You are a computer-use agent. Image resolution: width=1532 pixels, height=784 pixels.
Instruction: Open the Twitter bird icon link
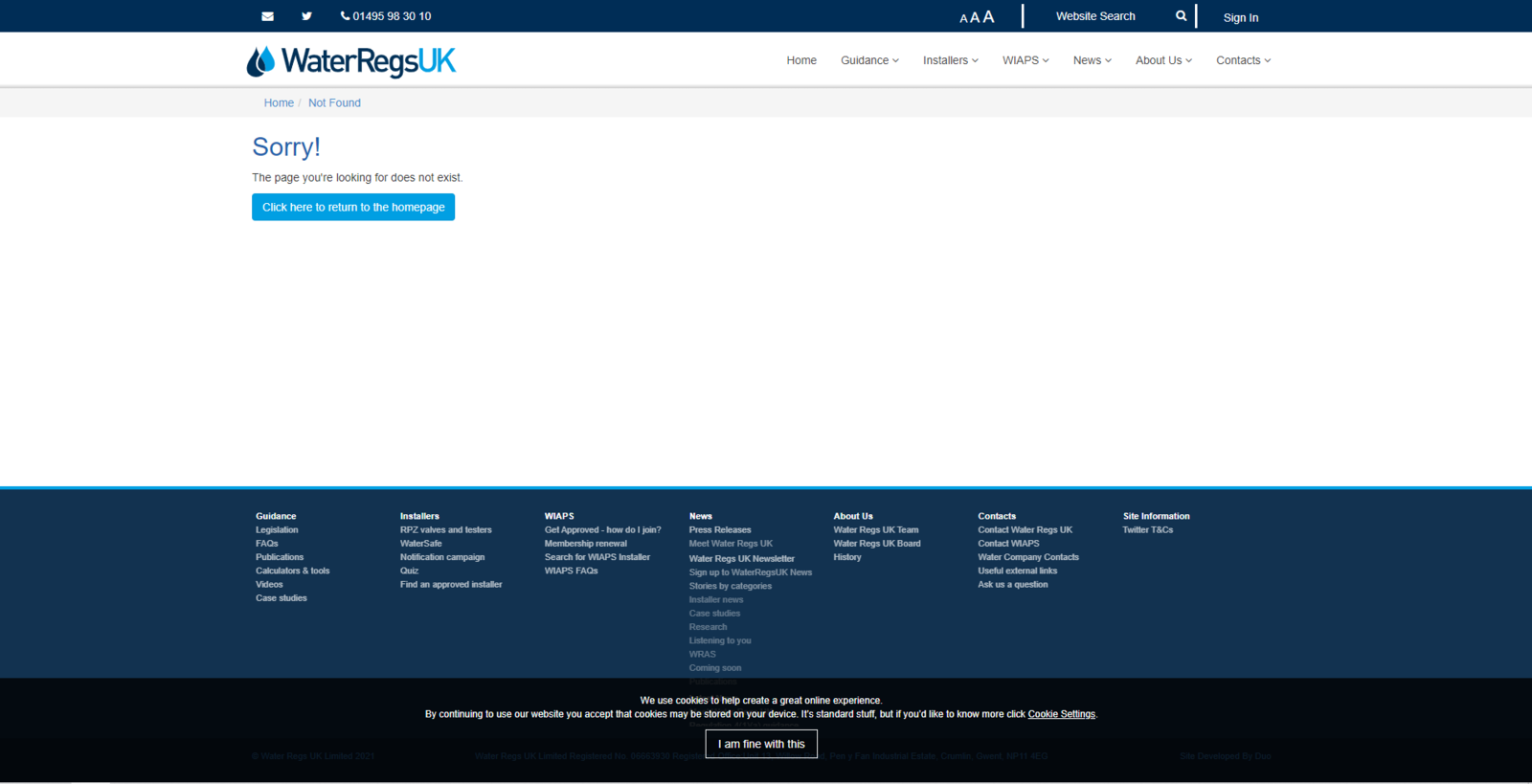[306, 16]
